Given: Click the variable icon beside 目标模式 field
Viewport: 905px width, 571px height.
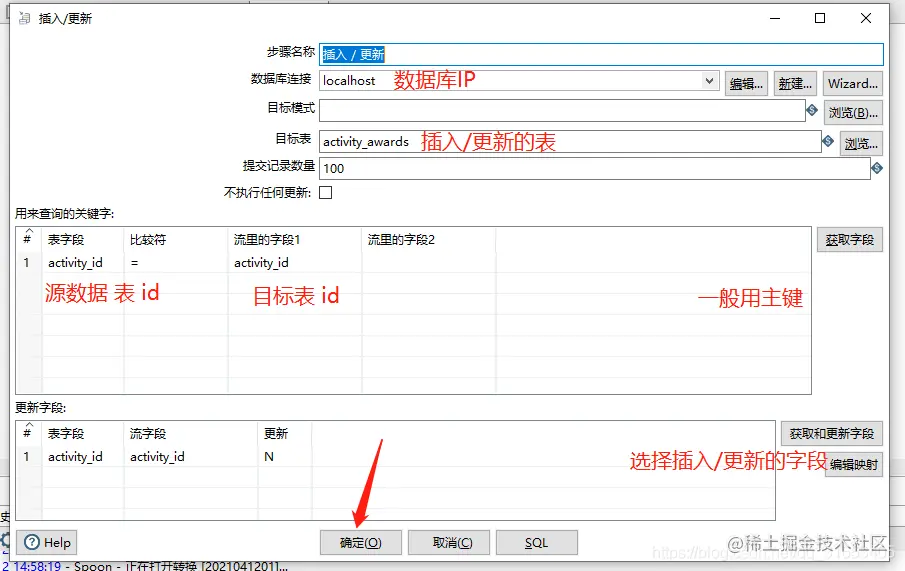Looking at the screenshot, I should [x=812, y=110].
